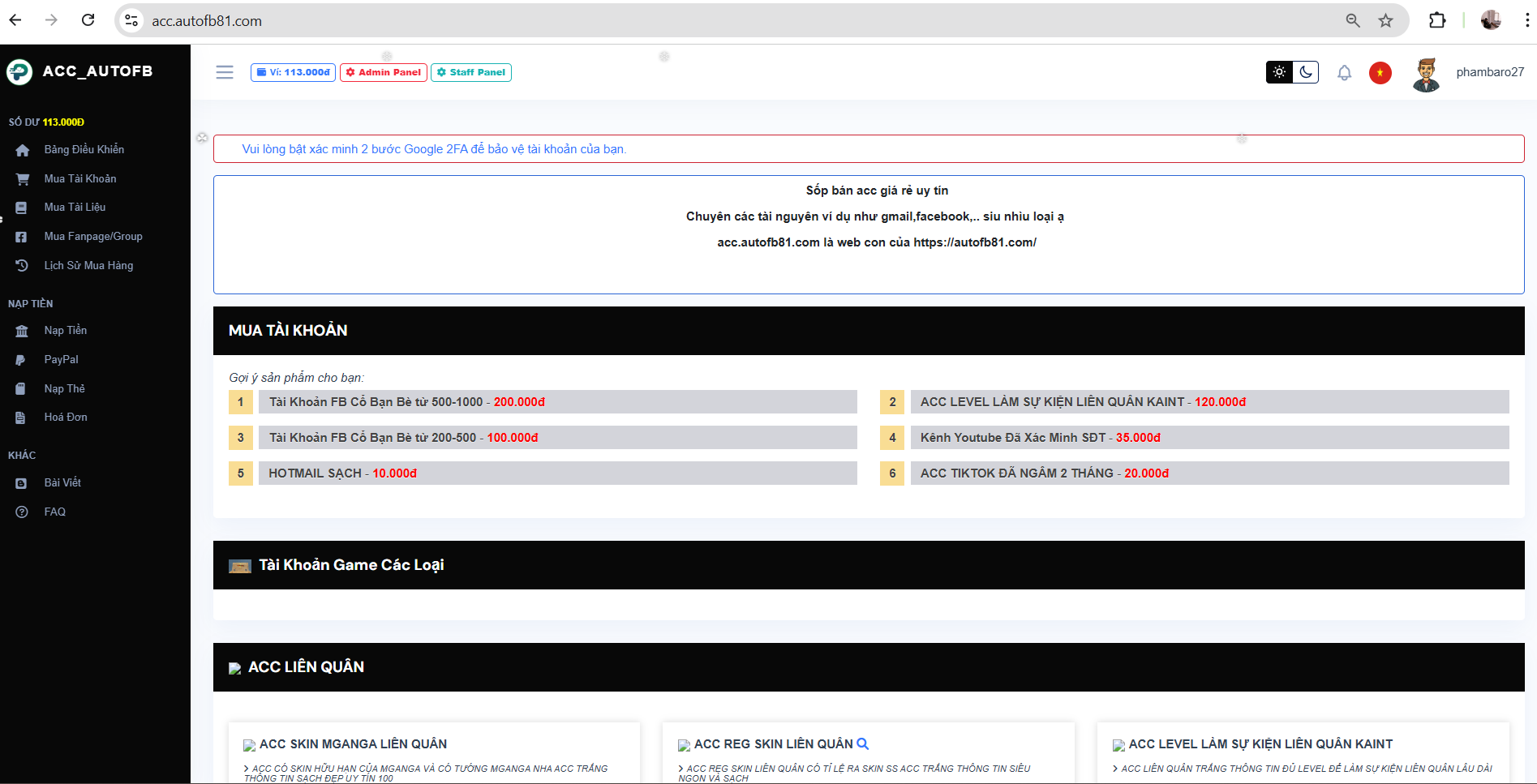This screenshot has width=1537, height=784.
Task: Click the question mark icon beside FAQ
Action: pyautogui.click(x=22, y=512)
